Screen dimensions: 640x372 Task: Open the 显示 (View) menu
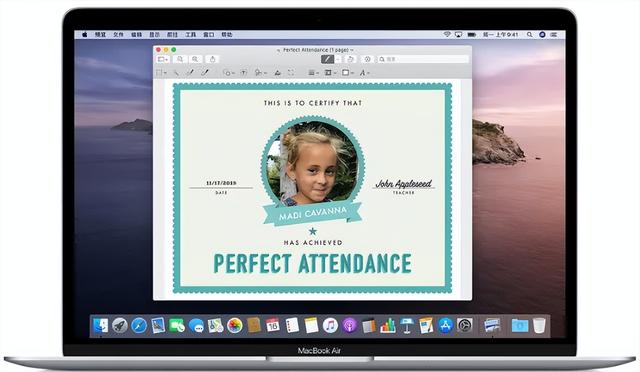[154, 35]
